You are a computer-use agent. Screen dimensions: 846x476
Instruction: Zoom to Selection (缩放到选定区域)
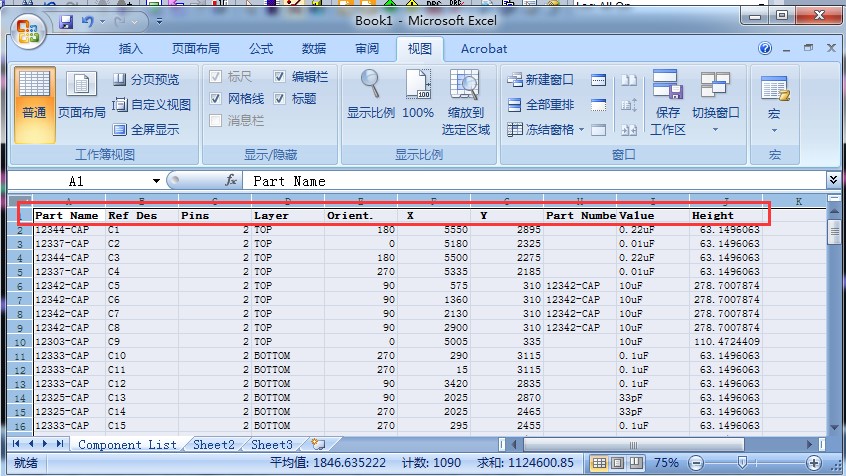click(466, 103)
